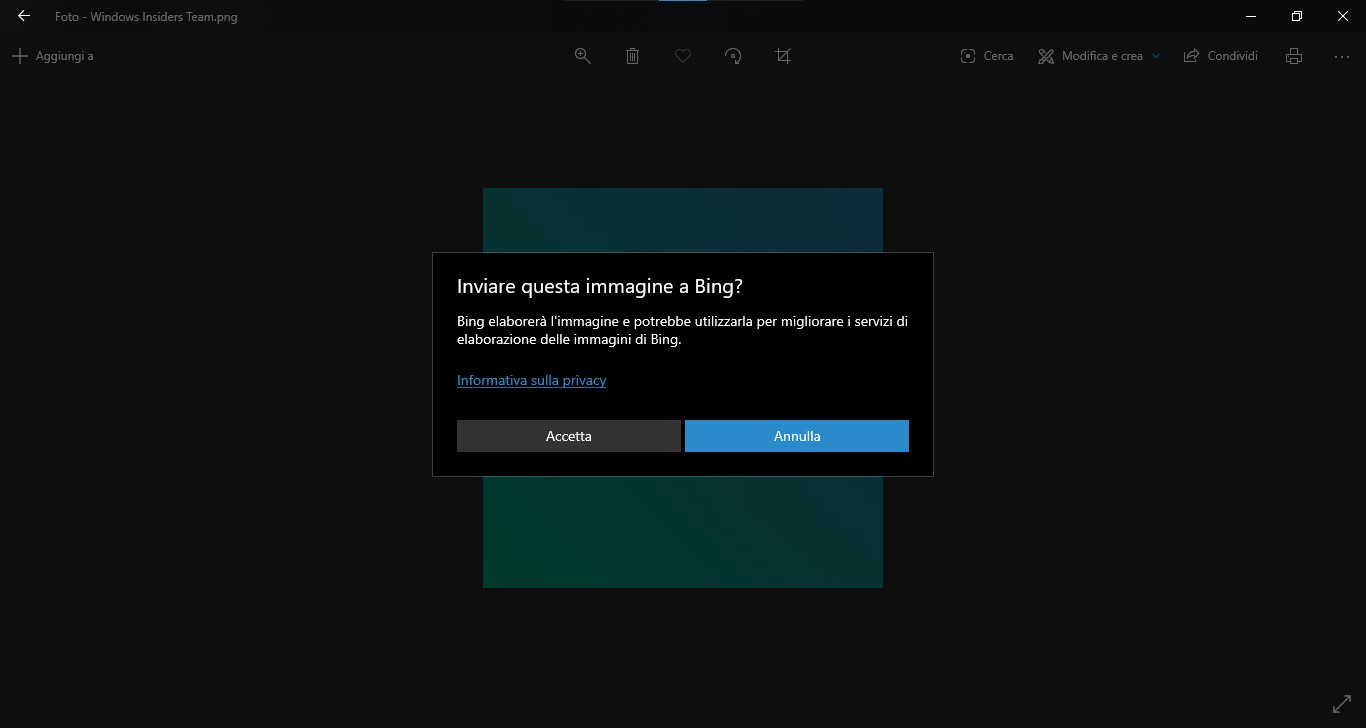
Task: Restore down the Foto window
Action: tap(1297, 16)
